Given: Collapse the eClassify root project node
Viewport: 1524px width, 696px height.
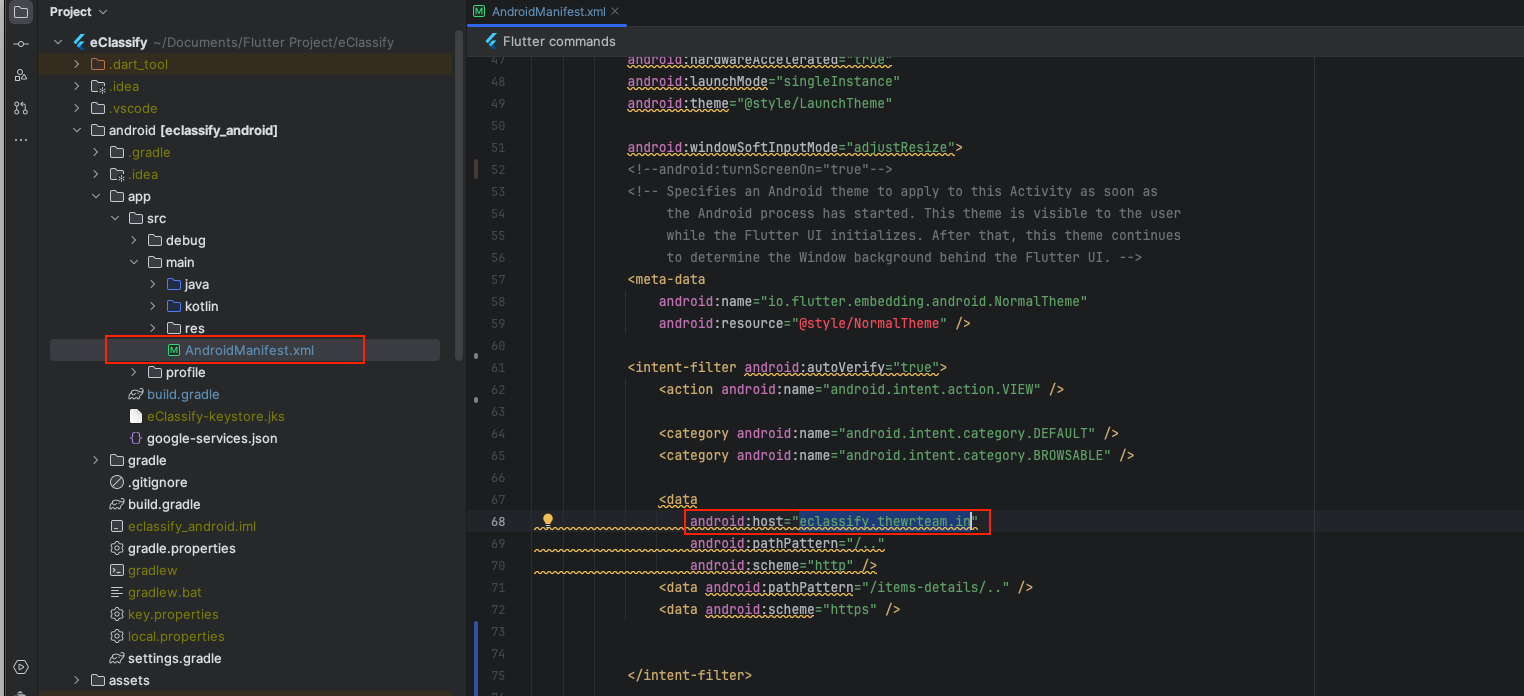Looking at the screenshot, I should pyautogui.click(x=58, y=42).
